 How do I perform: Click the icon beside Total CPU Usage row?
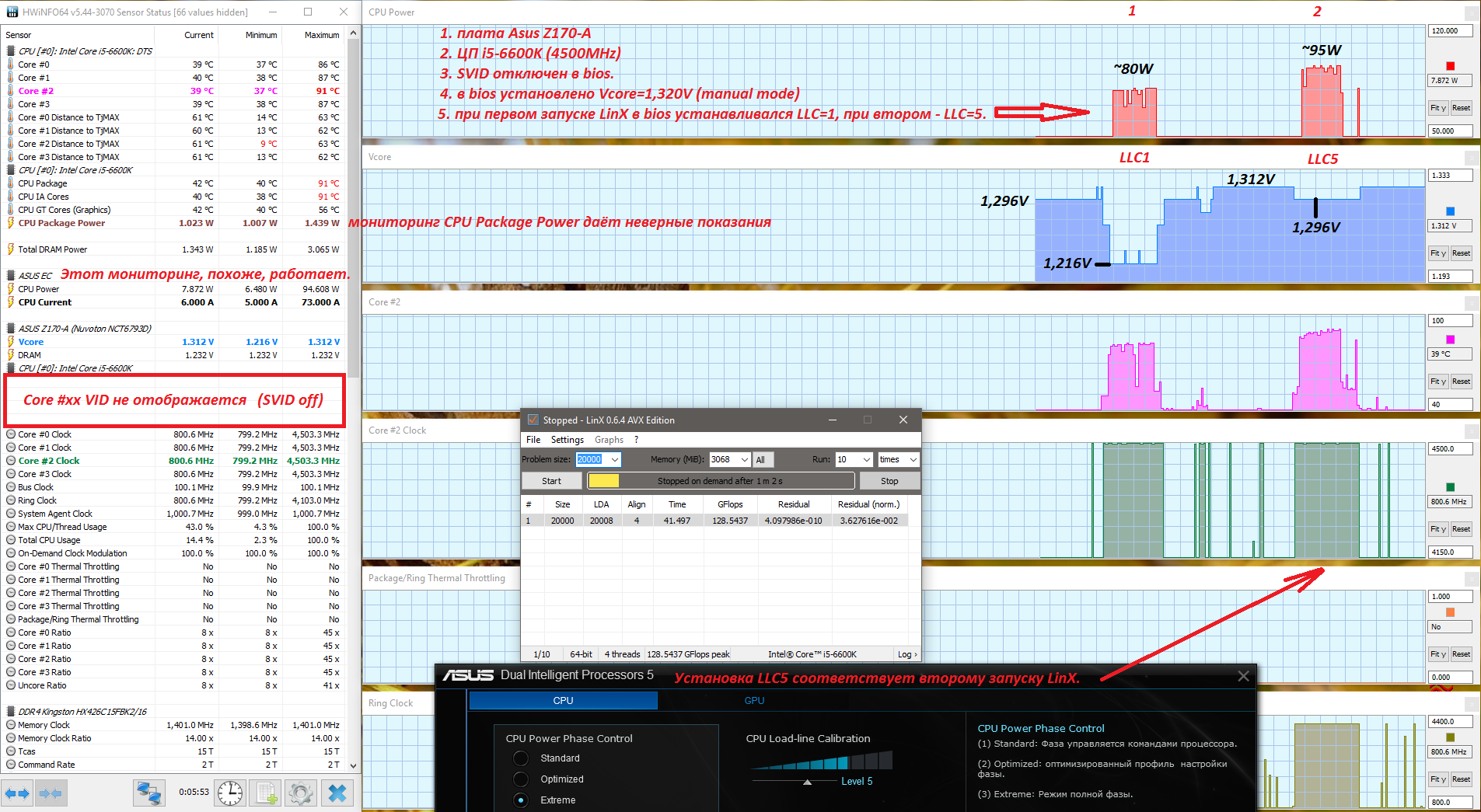(x=11, y=540)
